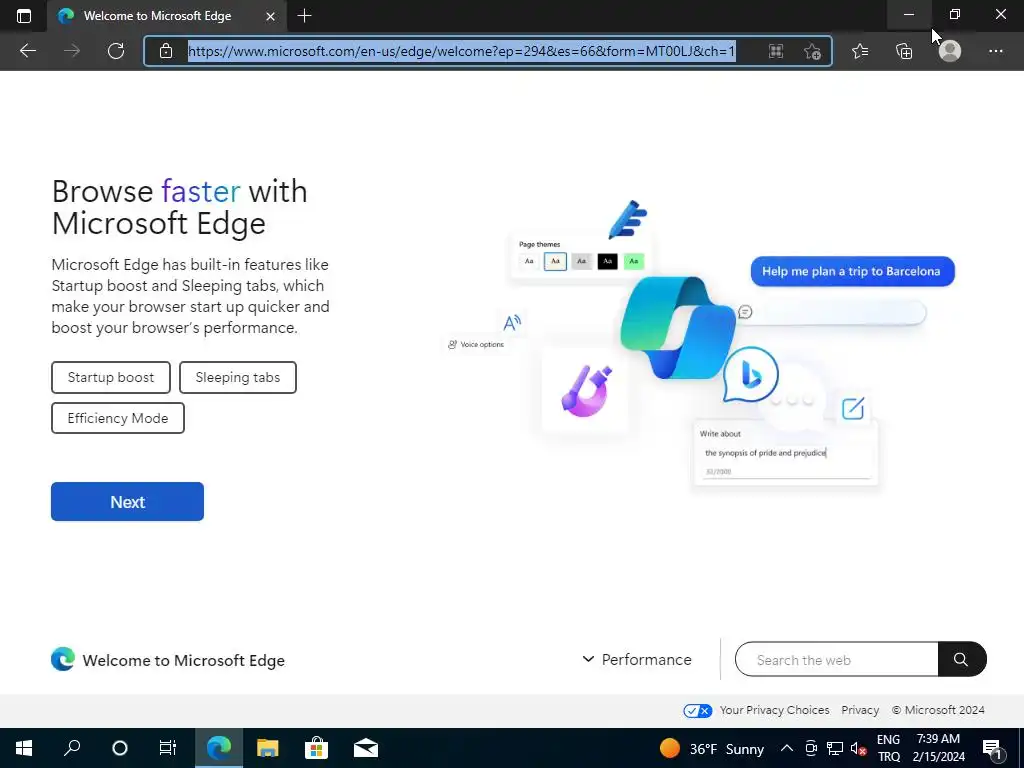View site information lock icon
1024x768 pixels.
tap(166, 51)
